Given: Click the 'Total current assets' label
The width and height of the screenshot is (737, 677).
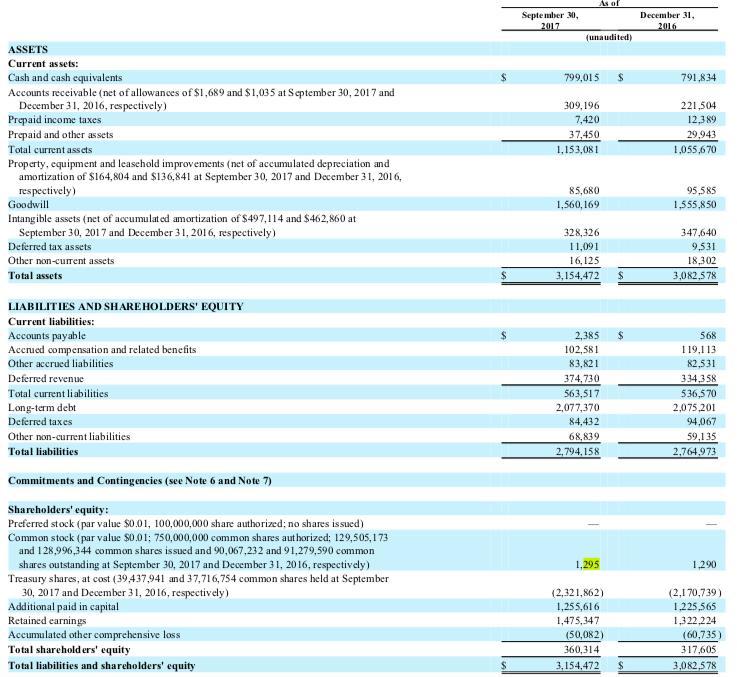Looking at the screenshot, I should click(x=50, y=150).
